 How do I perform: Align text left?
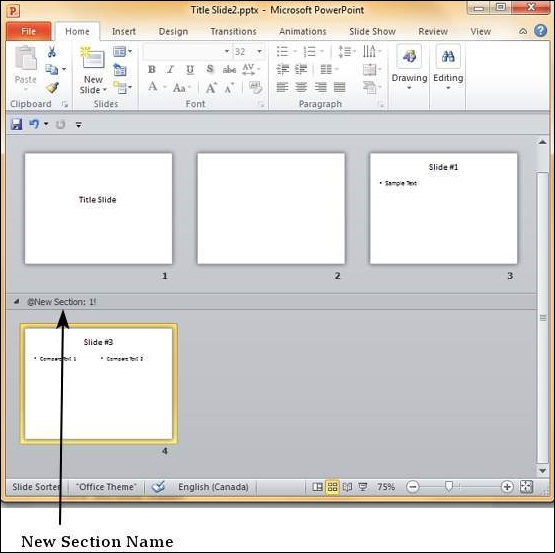282,87
